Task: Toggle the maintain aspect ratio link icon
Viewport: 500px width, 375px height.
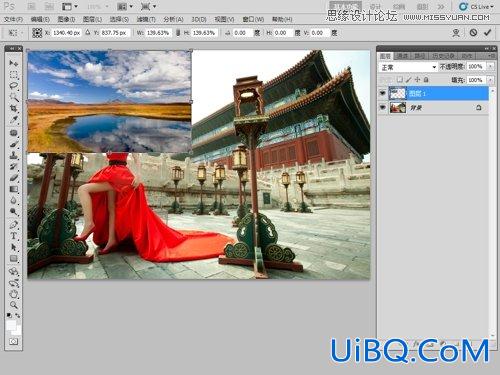Action: pos(178,33)
